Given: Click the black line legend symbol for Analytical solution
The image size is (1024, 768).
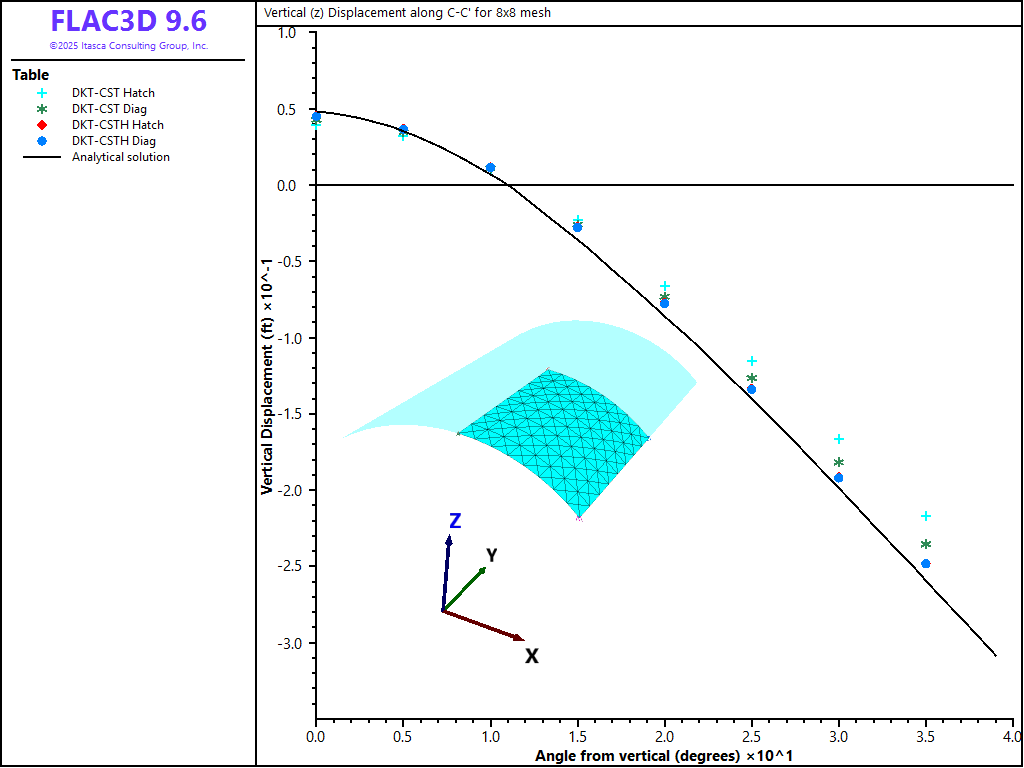Looking at the screenshot, I should [42, 157].
